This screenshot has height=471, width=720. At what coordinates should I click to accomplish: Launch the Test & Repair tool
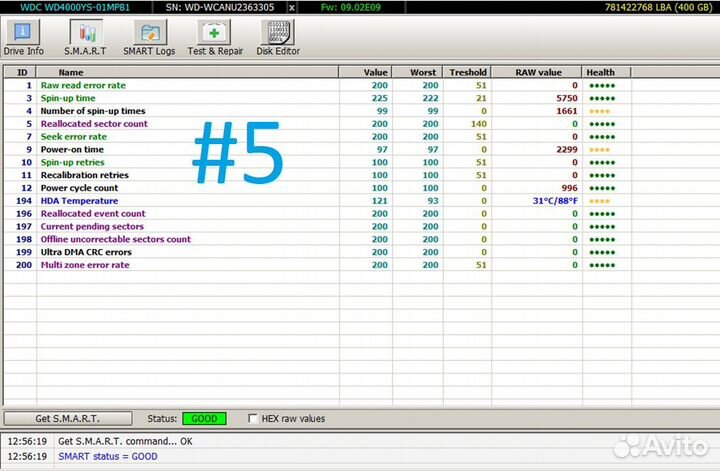point(215,37)
